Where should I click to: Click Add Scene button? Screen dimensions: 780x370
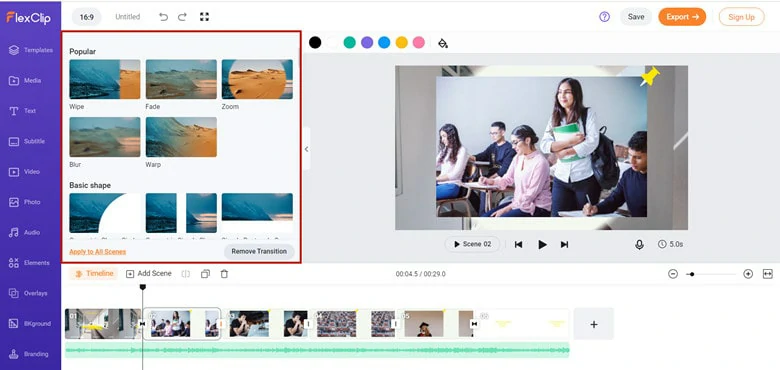tap(148, 274)
